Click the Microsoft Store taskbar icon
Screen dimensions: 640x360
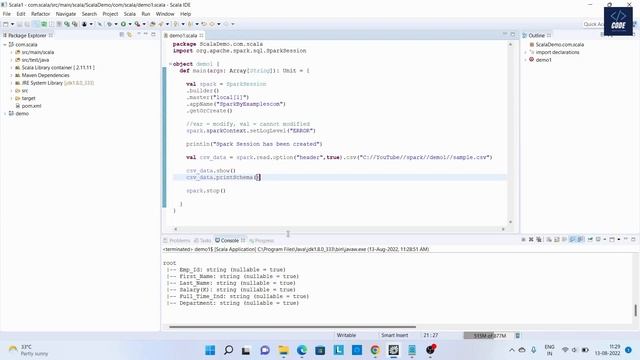320,350
